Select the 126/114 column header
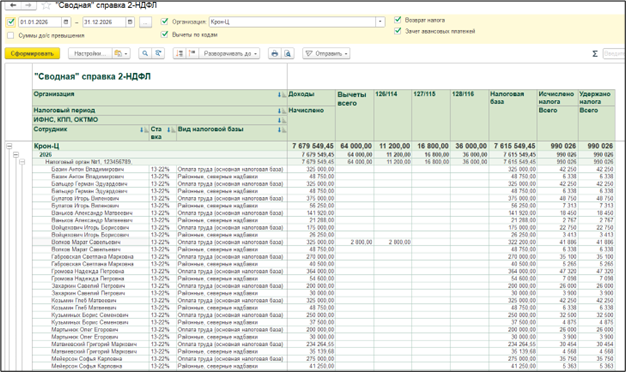 [393, 115]
